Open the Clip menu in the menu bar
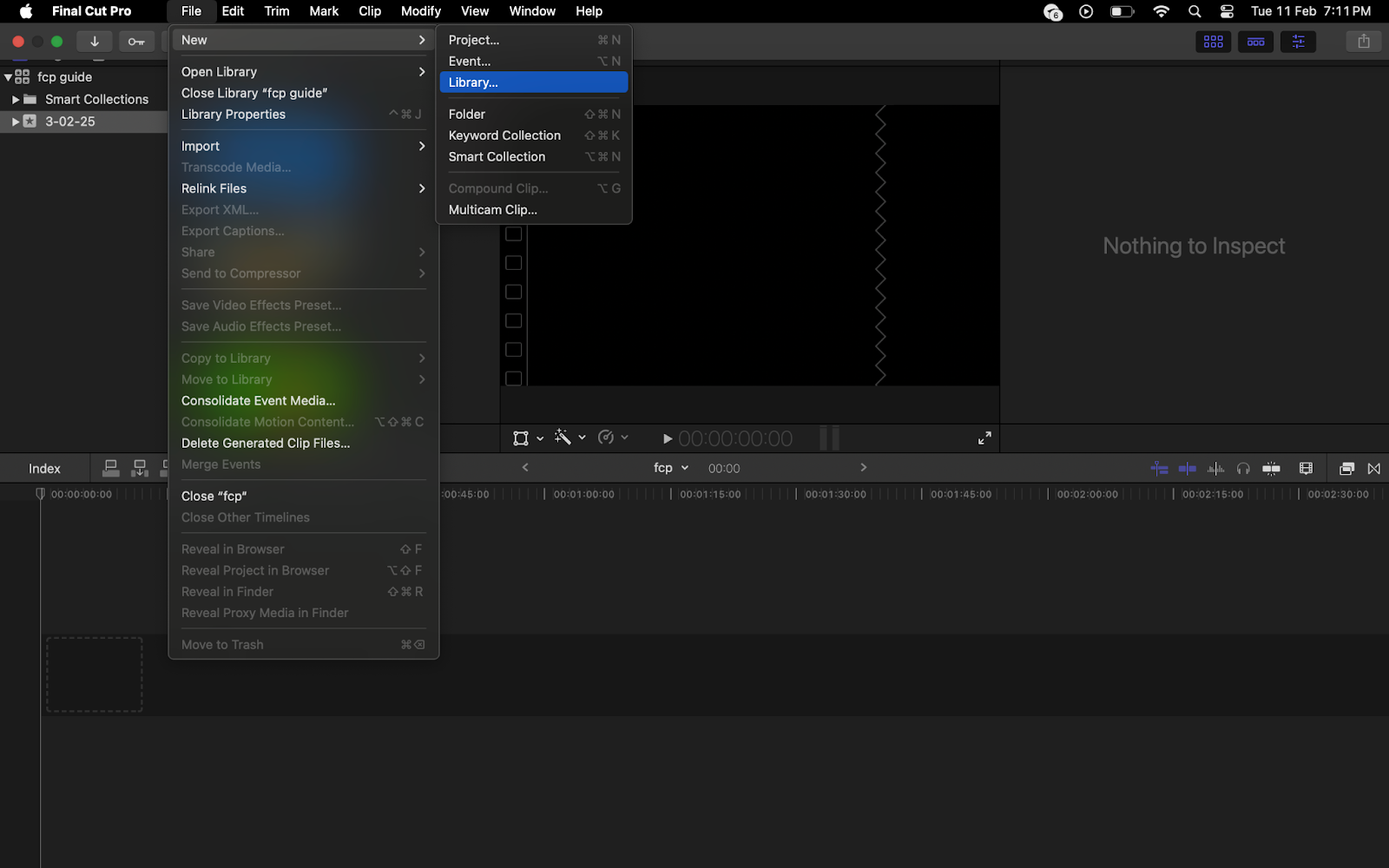Viewport: 1389px width, 868px height. tap(370, 11)
